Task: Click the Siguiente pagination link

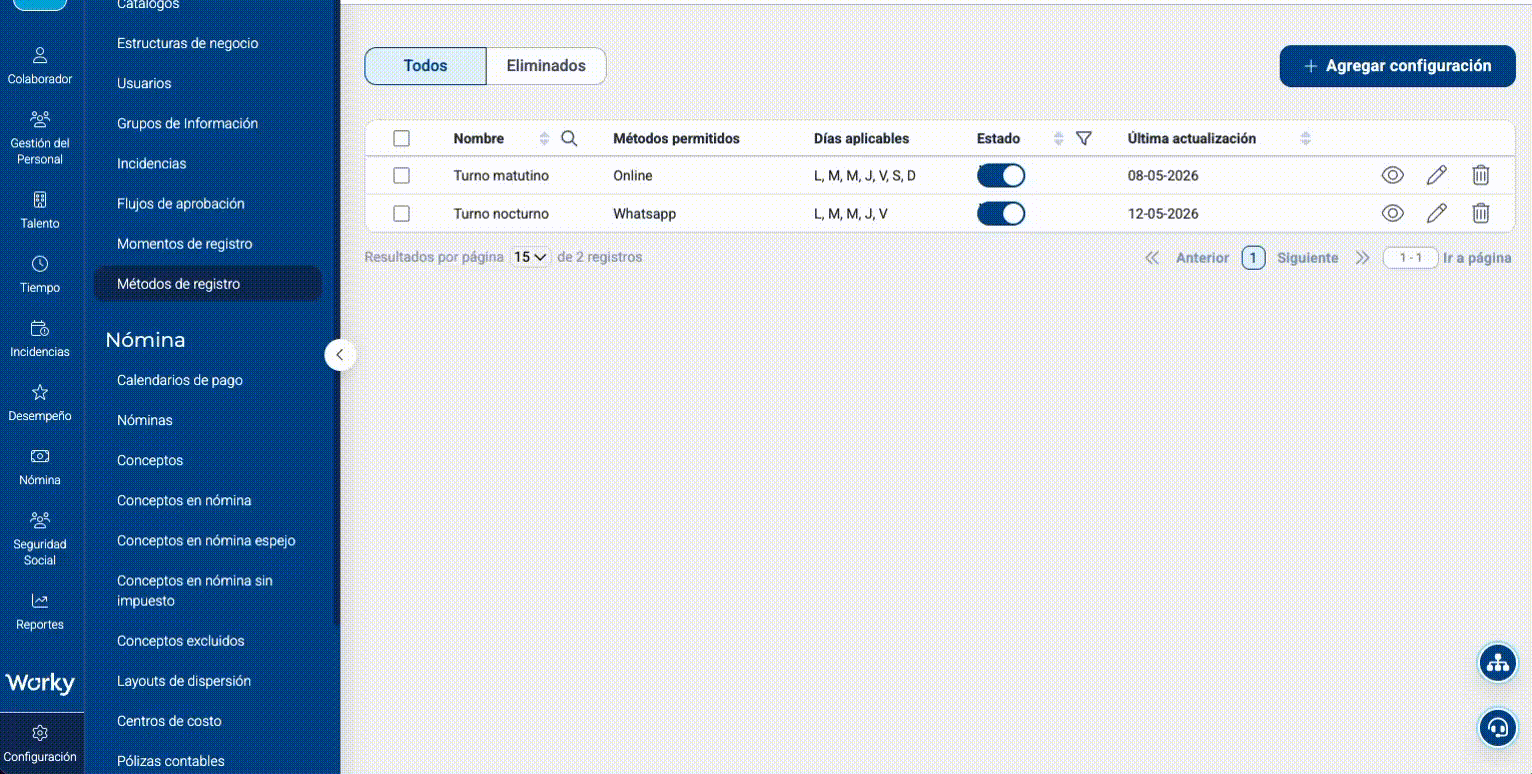Action: (x=1307, y=258)
